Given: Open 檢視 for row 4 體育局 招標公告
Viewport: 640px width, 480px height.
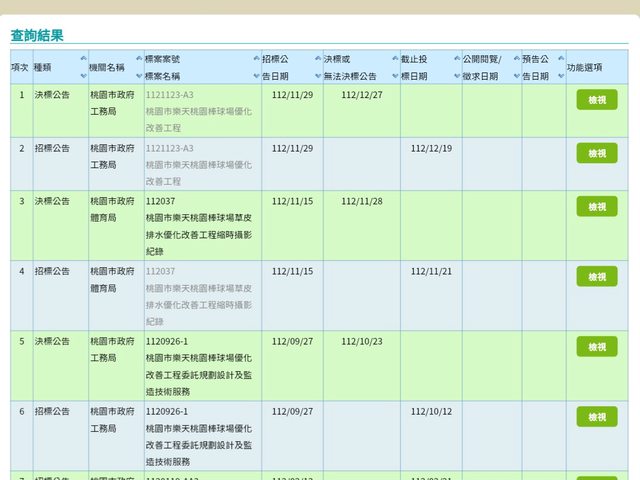Looking at the screenshot, I should [x=596, y=276].
